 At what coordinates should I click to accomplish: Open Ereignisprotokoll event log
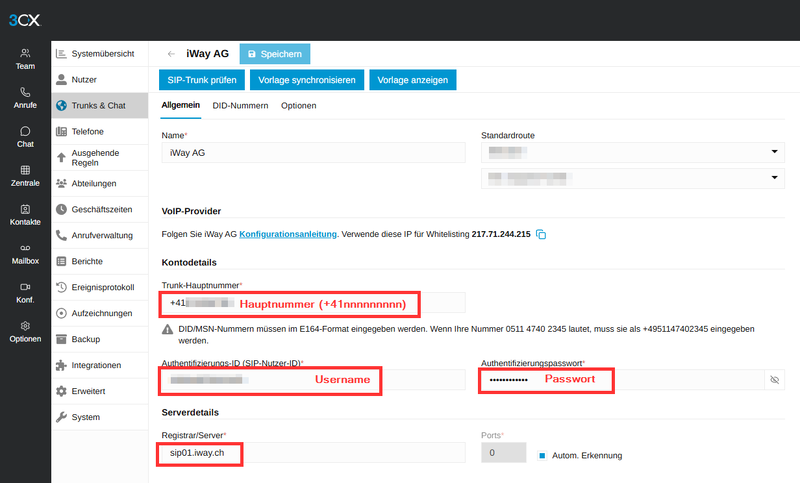[99, 288]
